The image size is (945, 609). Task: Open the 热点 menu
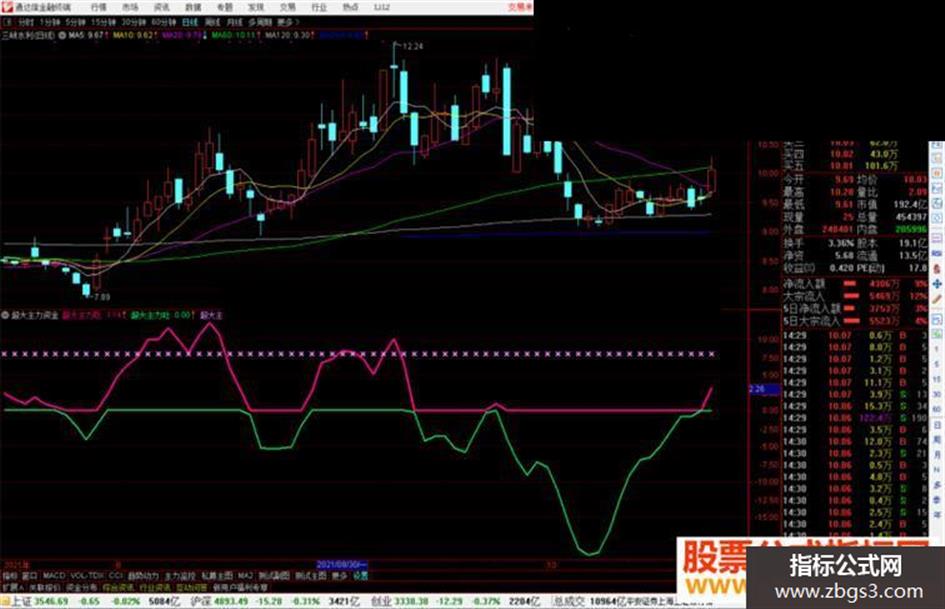coord(350,7)
